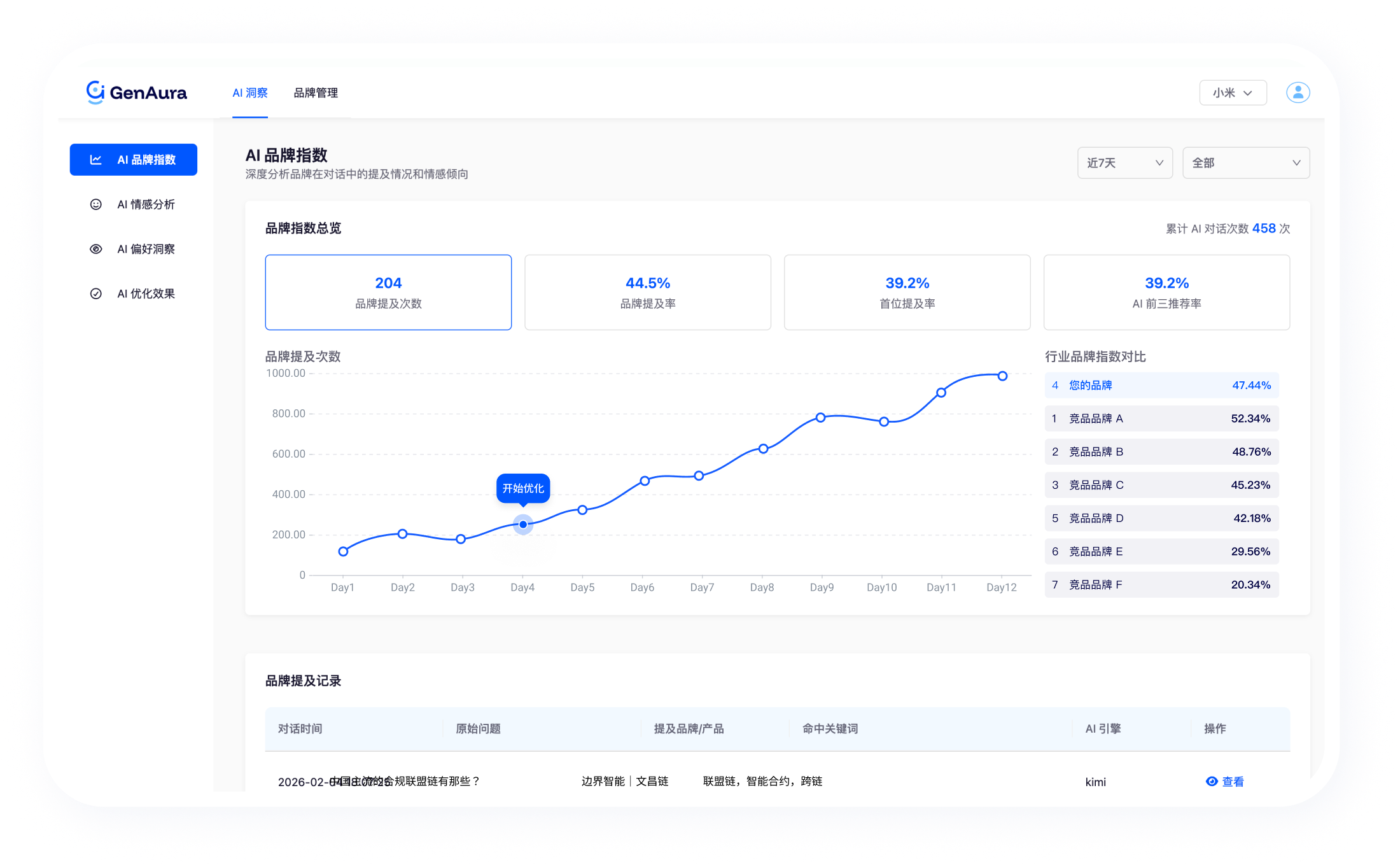Viewport: 1400px width, 867px height.
Task: Select the 39.2% 首位提及率 card
Action: point(907,292)
